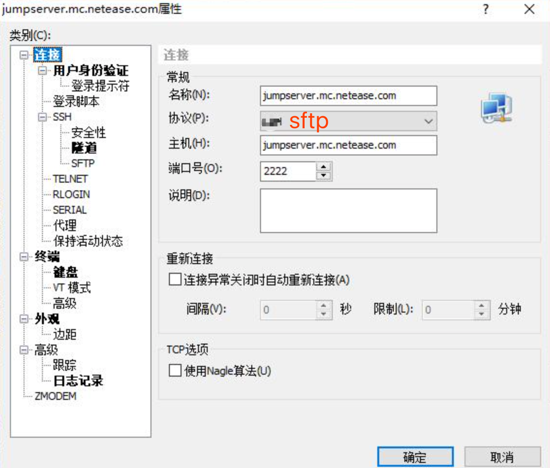This screenshot has width=550, height=468.
Task: Select 隧道 in the category tree
Action: pyautogui.click(x=84, y=148)
